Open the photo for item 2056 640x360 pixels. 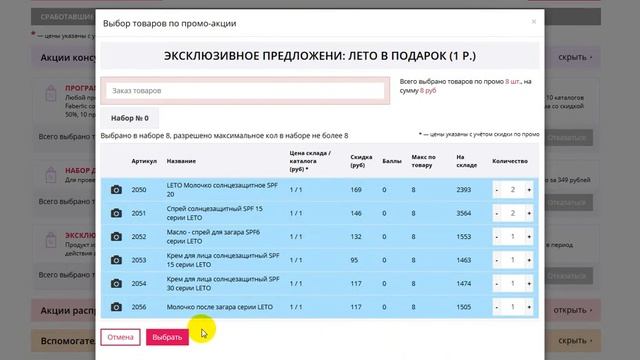pos(116,307)
